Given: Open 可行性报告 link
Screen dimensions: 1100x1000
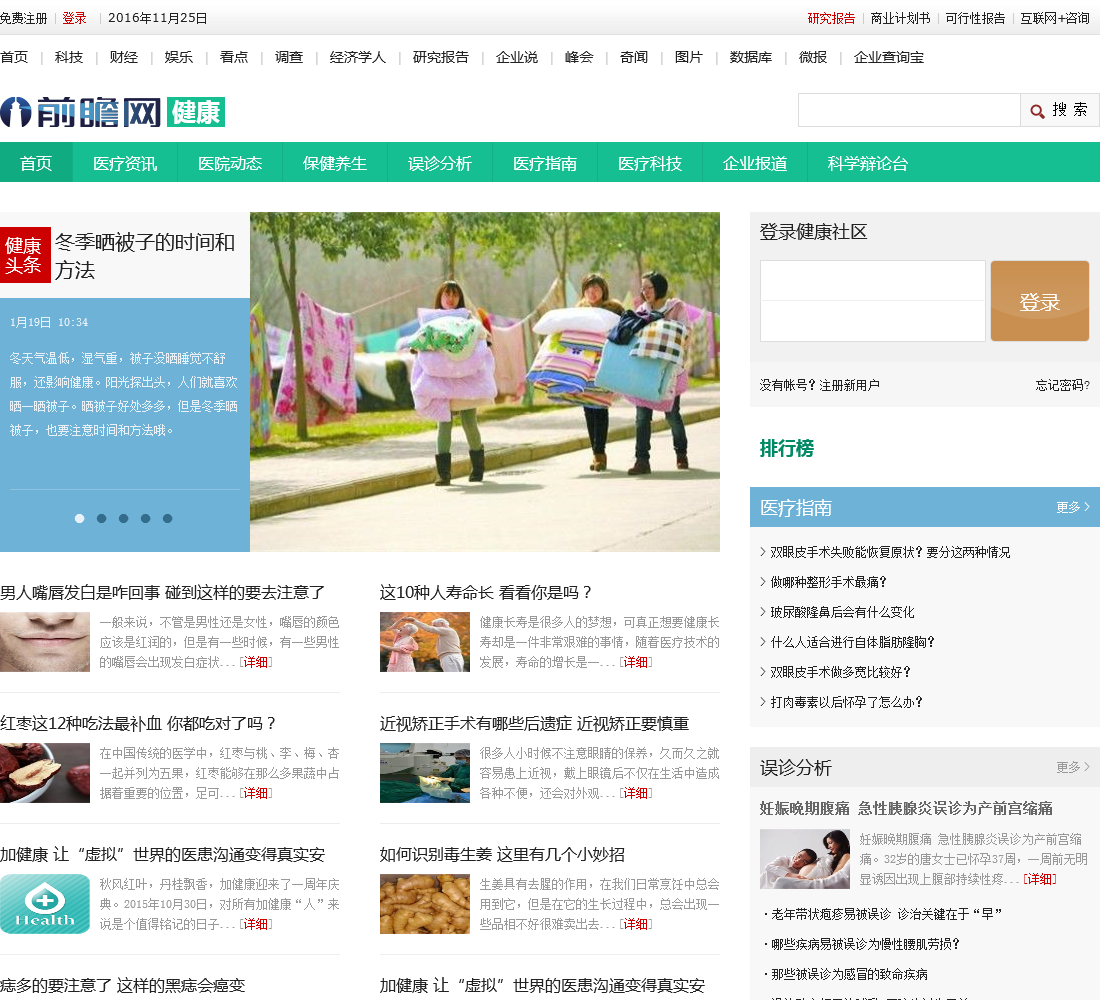Looking at the screenshot, I should pos(975,18).
